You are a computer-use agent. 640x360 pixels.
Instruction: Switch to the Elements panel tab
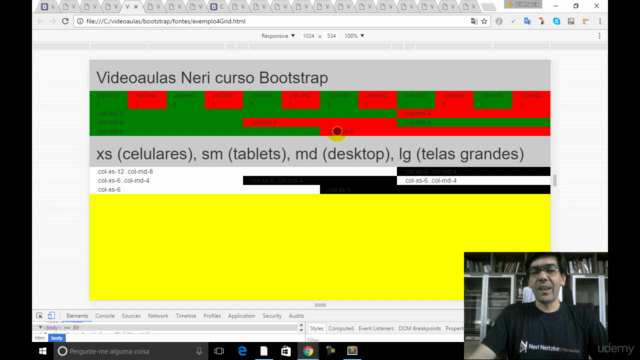77,316
